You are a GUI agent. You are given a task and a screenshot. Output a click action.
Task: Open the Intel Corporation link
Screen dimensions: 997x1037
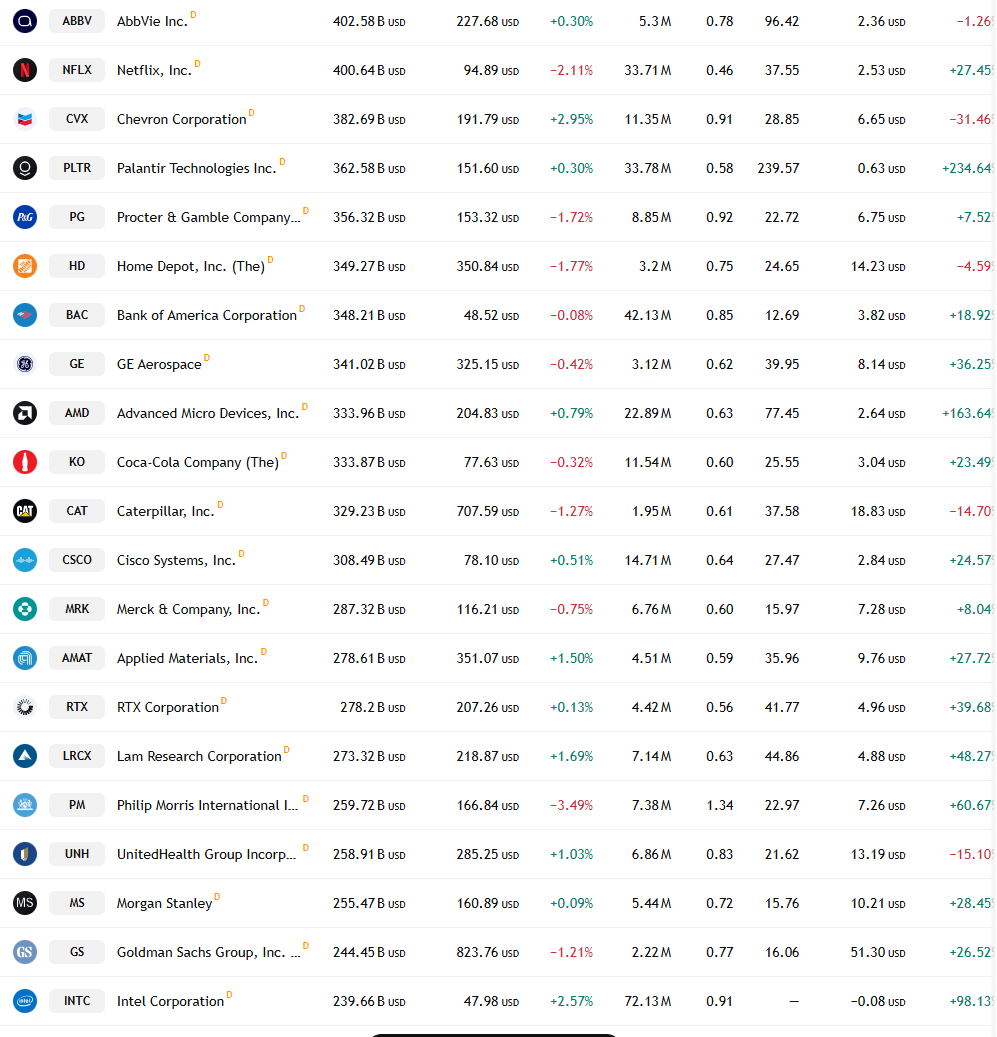point(170,1001)
